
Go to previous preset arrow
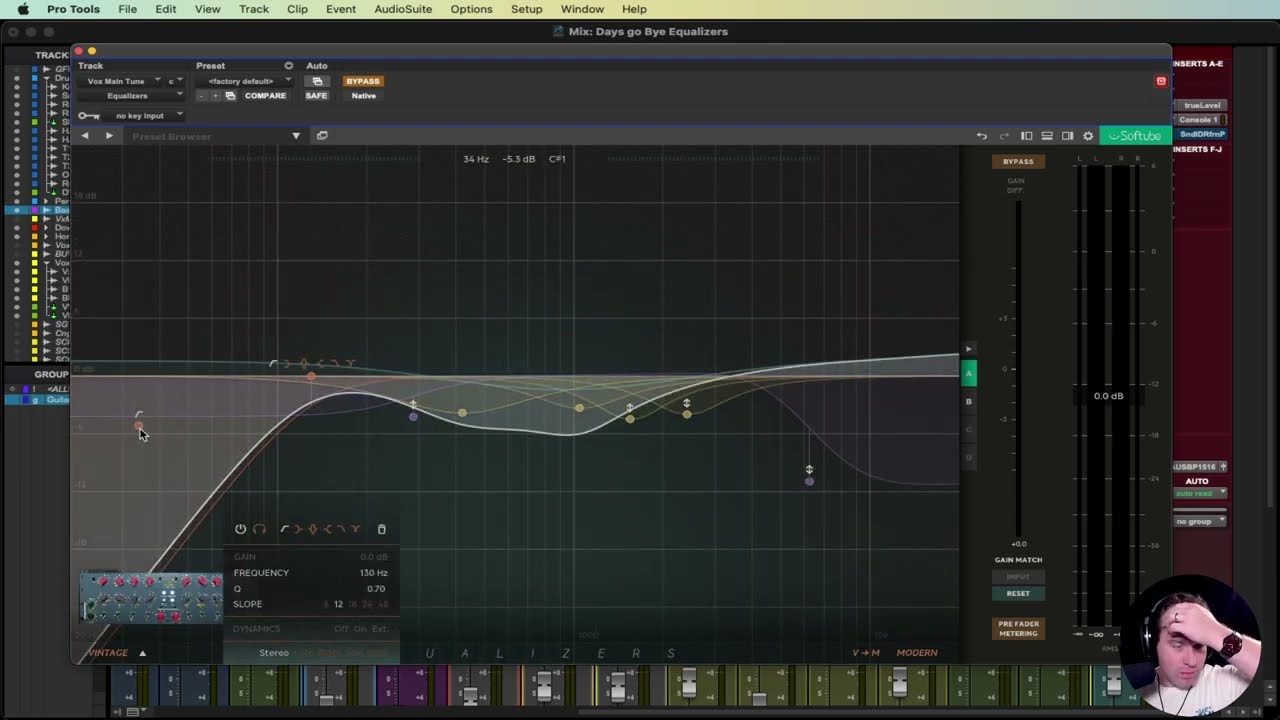pyautogui.click(x=85, y=136)
